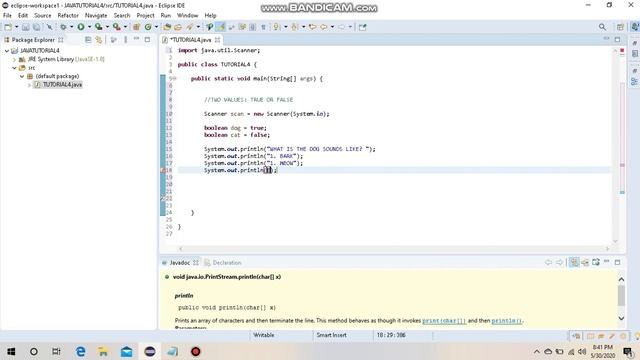Click Open Attached Javadoc in Browser icon
This screenshot has width=640, height=360.
tap(596, 262)
